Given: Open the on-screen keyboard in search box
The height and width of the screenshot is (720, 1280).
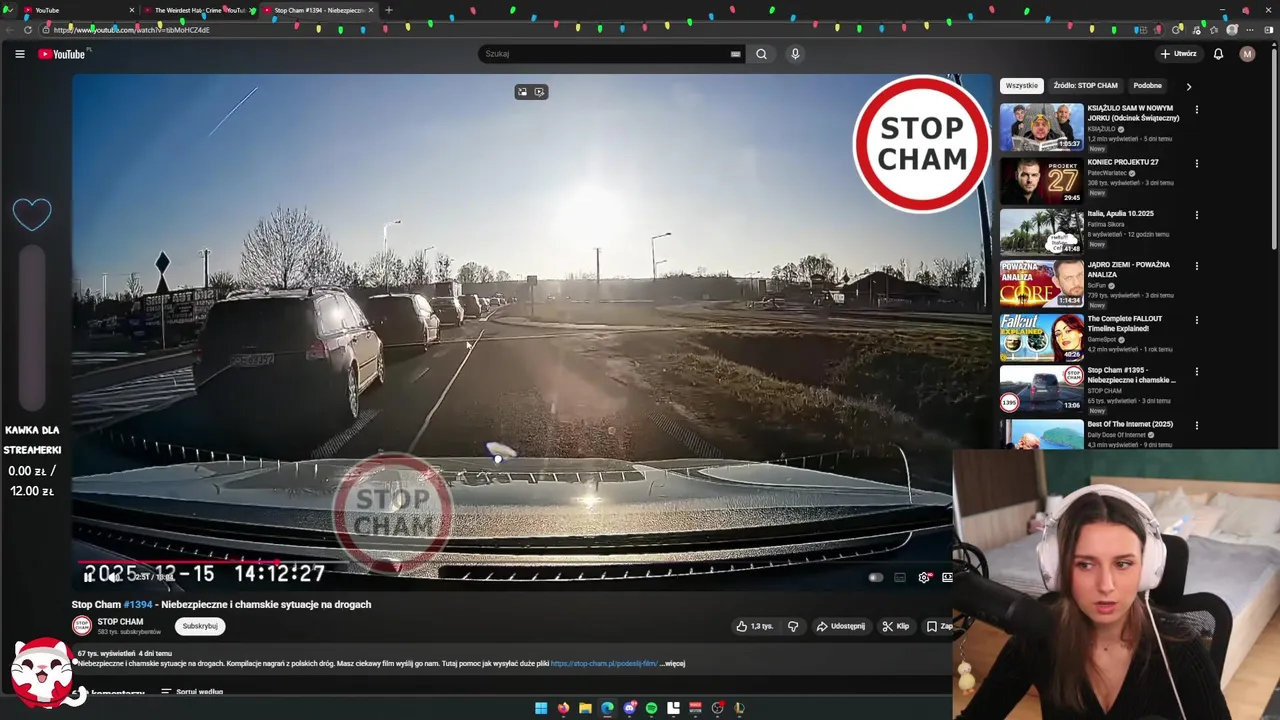Looking at the screenshot, I should 735,54.
